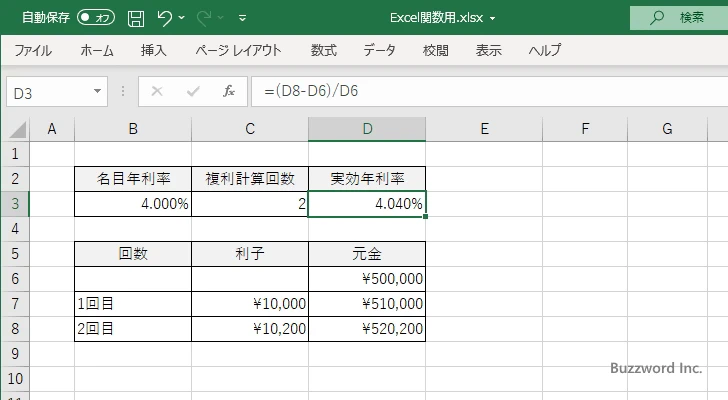Click the fill handle of cell D3
Screen dimensions: 728x400
click(425, 216)
